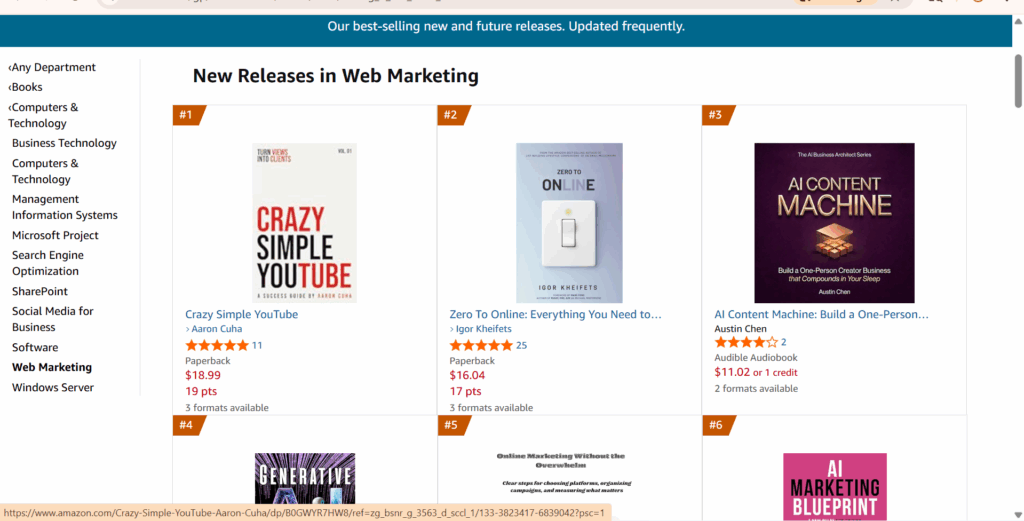The image size is (1024, 521).
Task: Click the #5 rank badge
Action: coord(450,425)
